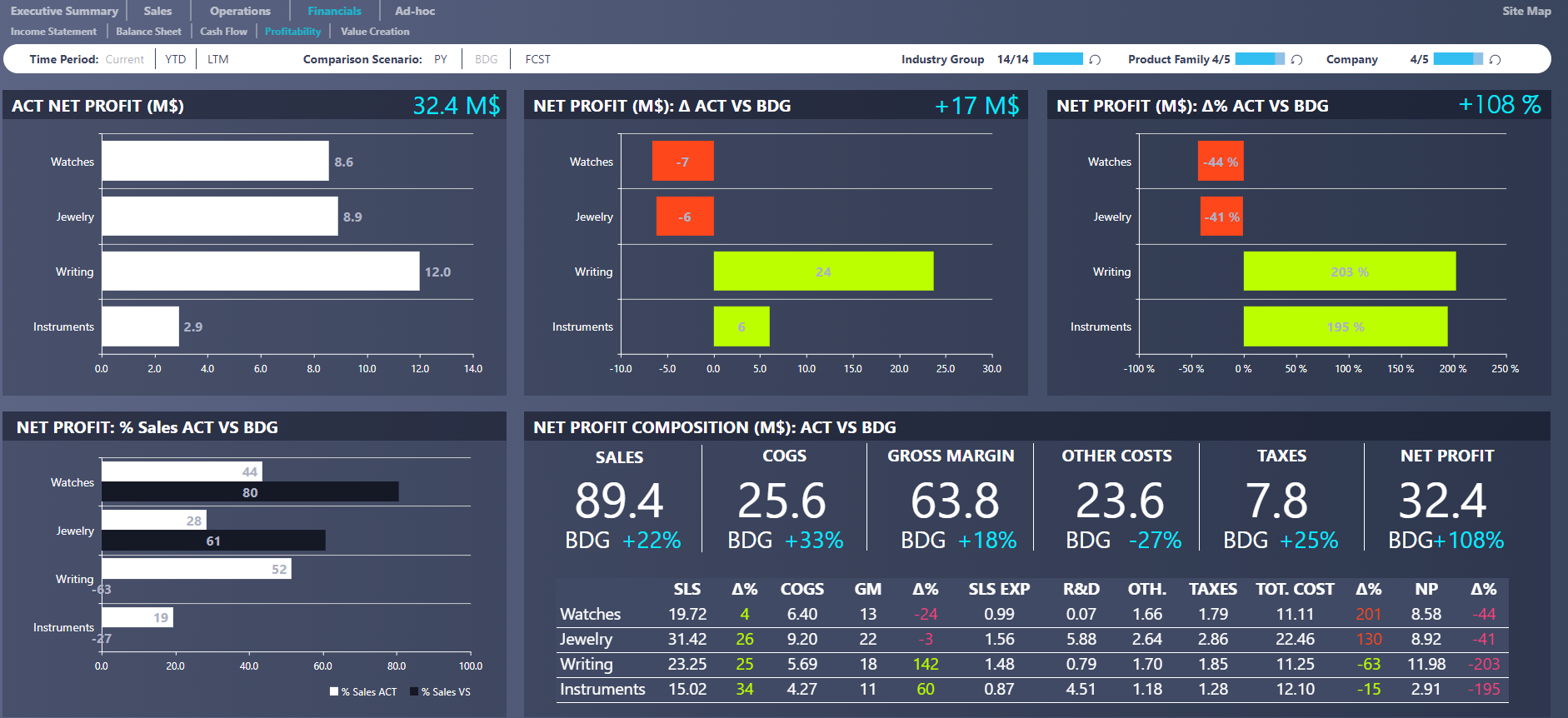The width and height of the screenshot is (1568, 718).
Task: Open the Value Creation page
Action: pos(375,32)
